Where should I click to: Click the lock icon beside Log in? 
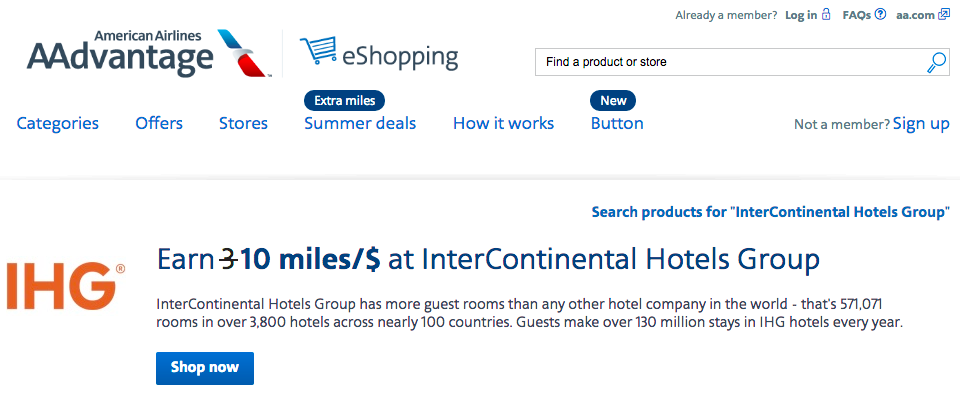click(x=827, y=14)
